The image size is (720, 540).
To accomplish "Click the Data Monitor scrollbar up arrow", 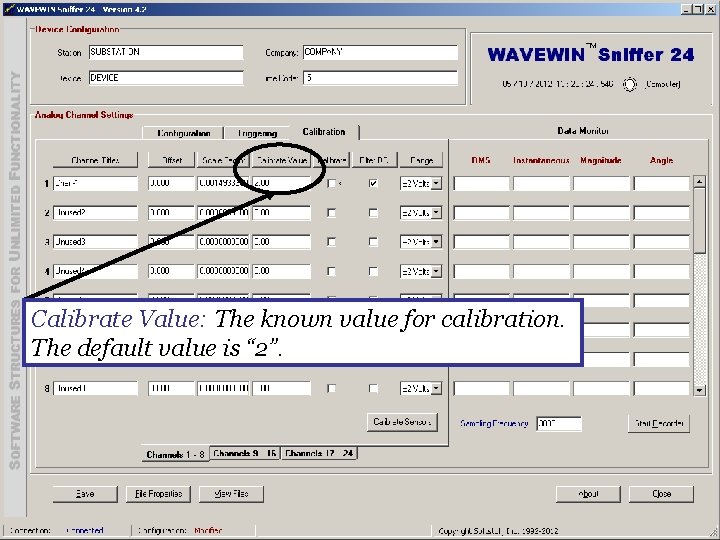I will (x=699, y=182).
